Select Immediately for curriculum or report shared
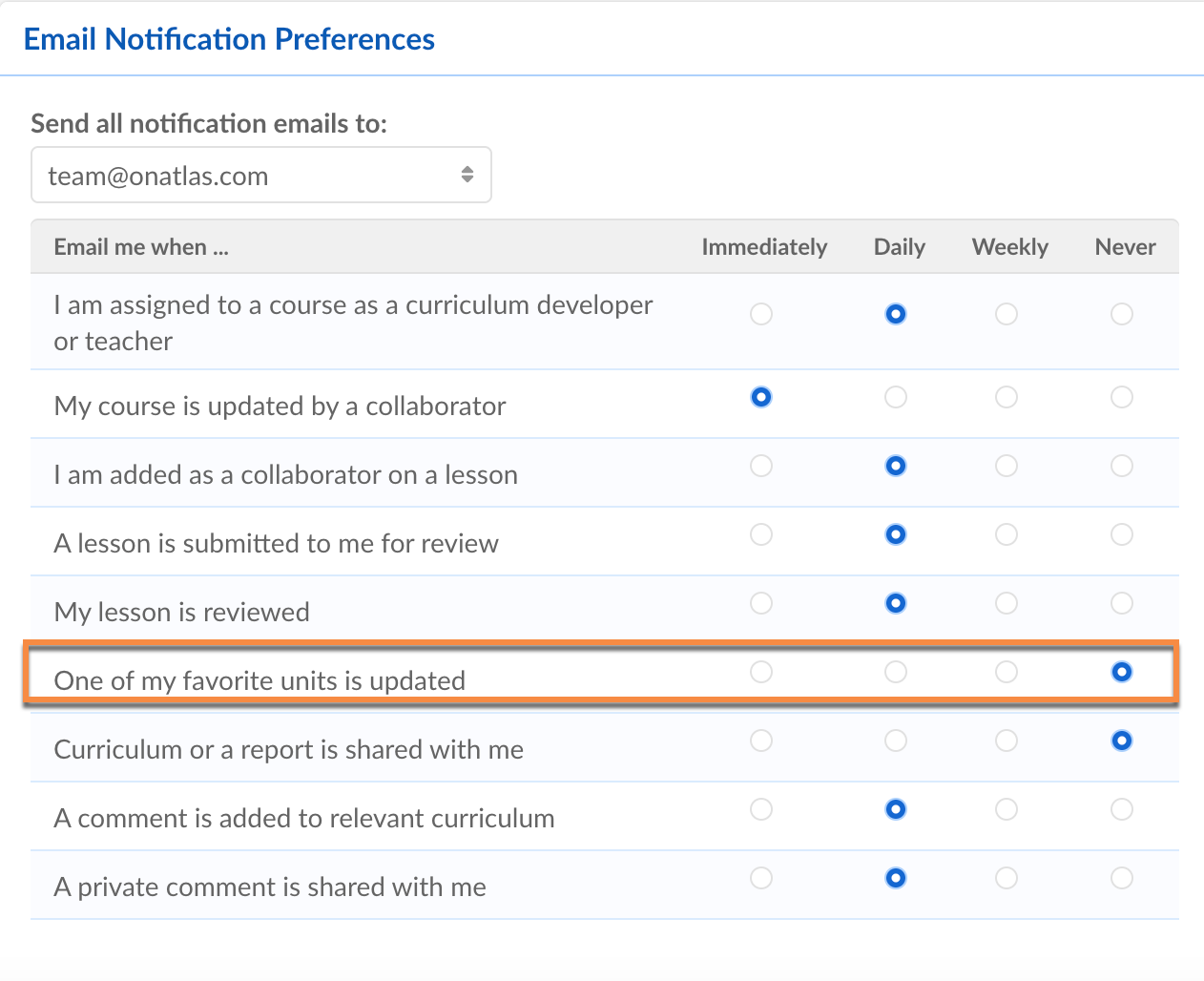This screenshot has width=1204, height=981. [760, 741]
